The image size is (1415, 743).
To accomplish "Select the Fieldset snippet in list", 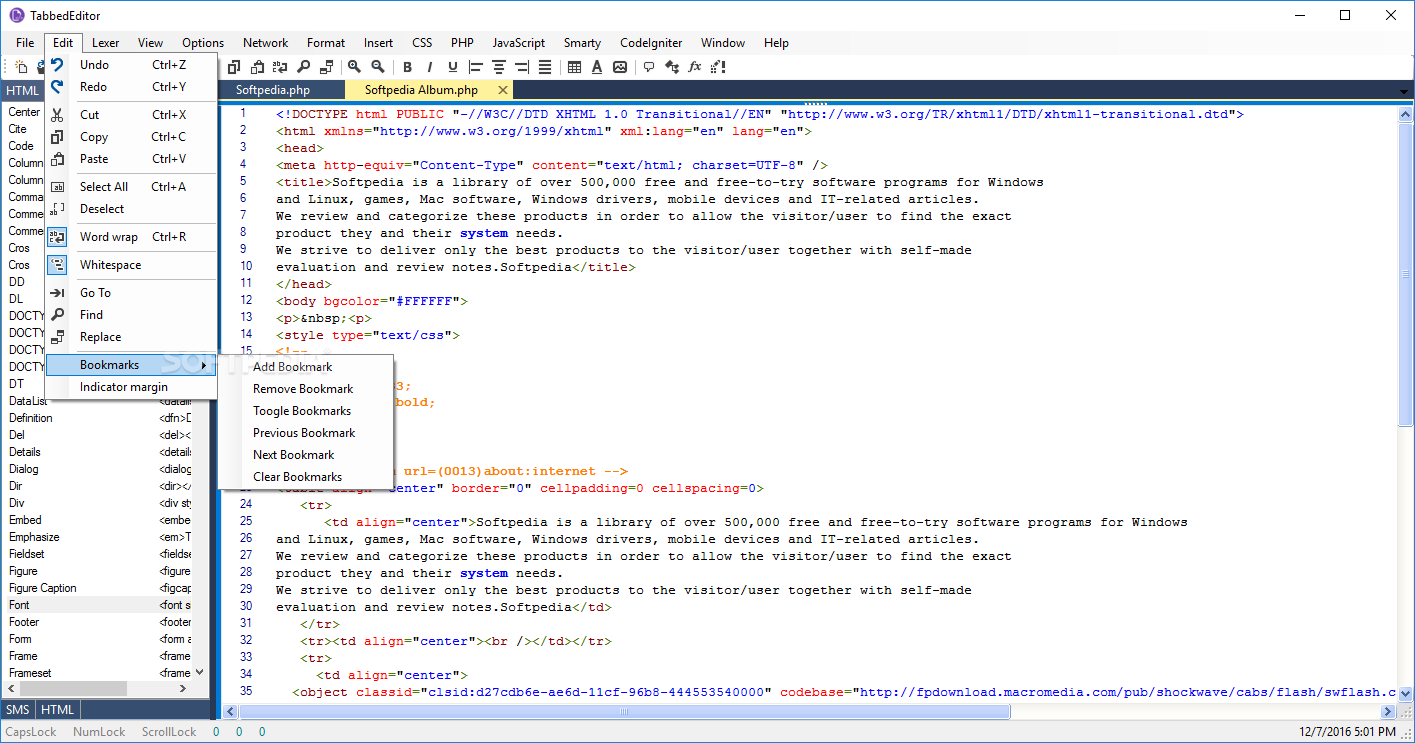I will click(x=98, y=554).
